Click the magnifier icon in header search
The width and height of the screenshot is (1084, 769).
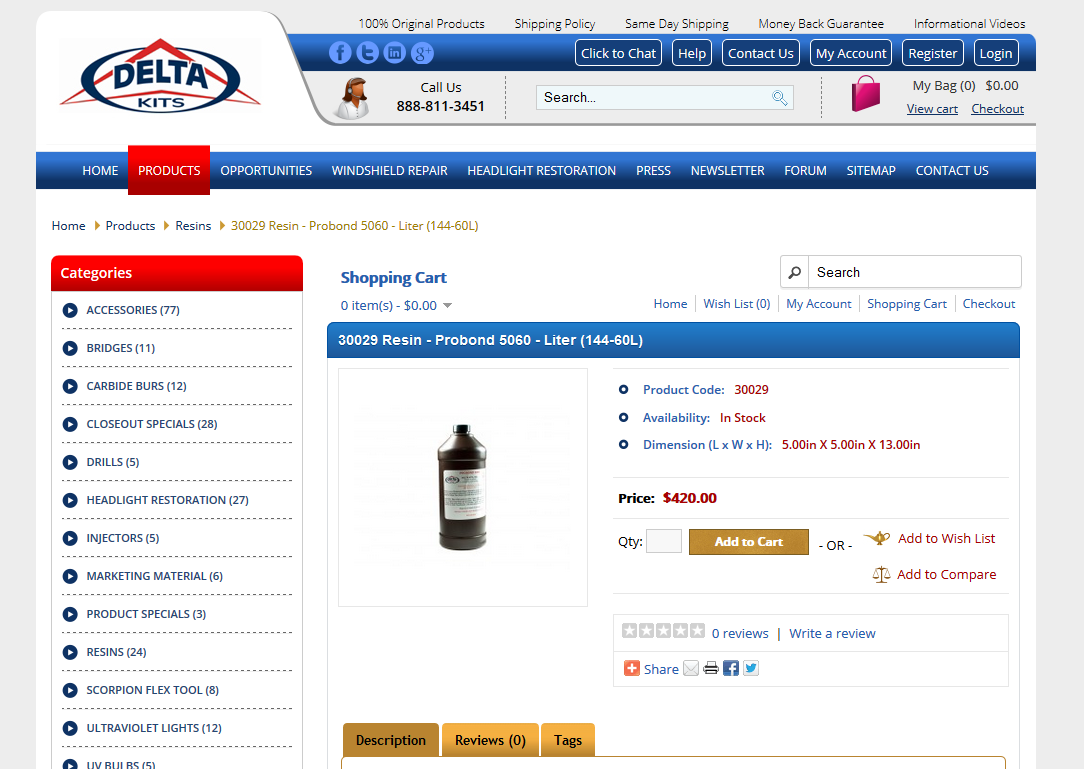(x=780, y=98)
